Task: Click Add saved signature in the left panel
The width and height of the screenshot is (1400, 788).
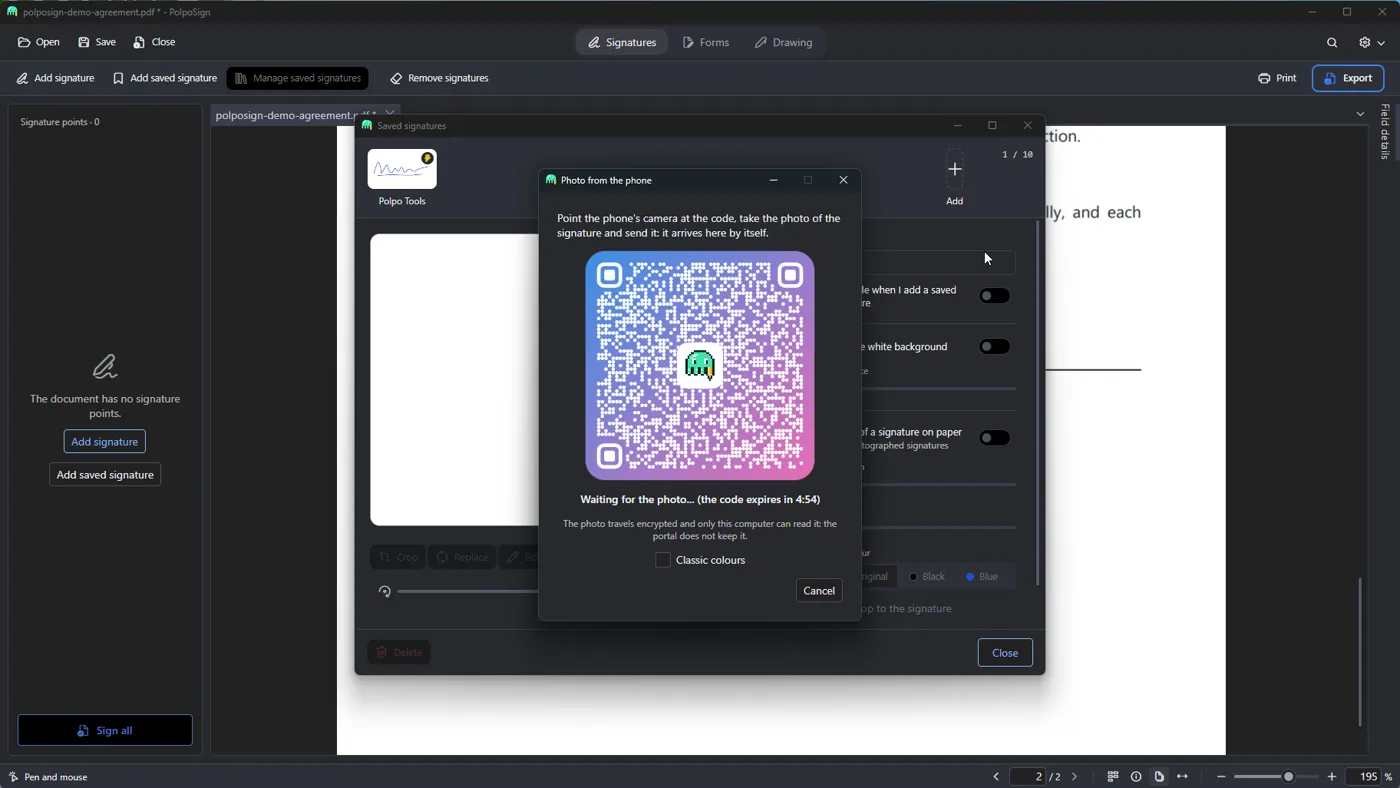Action: click(105, 475)
